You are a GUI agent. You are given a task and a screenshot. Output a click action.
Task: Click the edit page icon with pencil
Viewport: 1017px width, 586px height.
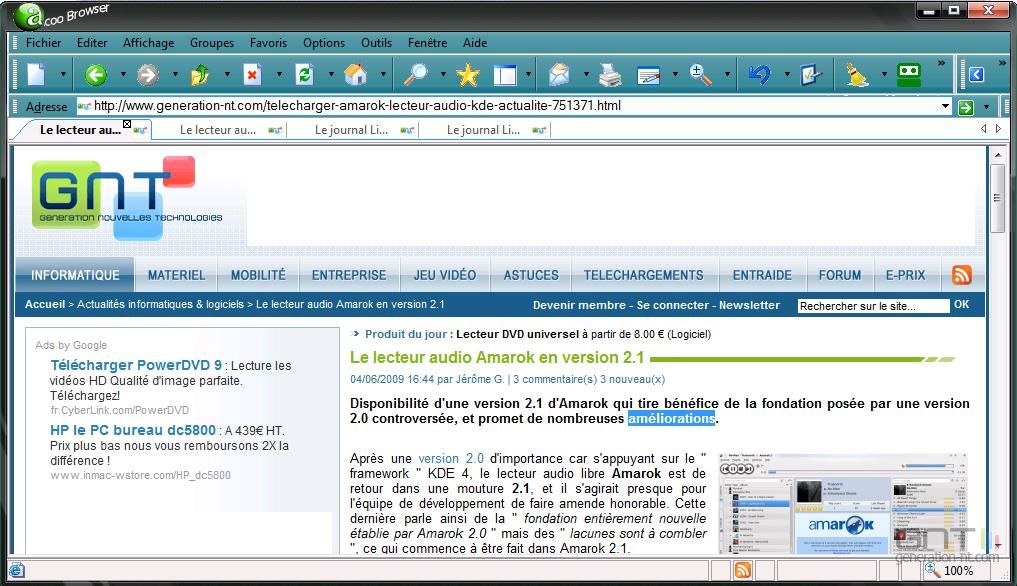tap(649, 76)
